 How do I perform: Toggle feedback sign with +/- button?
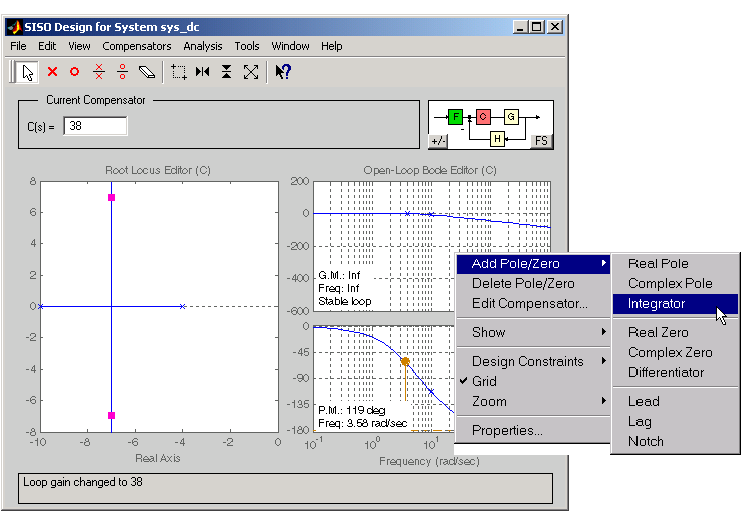coord(438,141)
